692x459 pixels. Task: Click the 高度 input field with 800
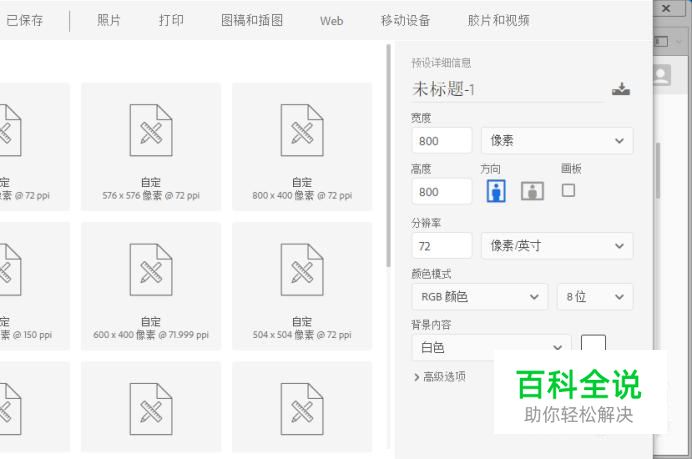tap(442, 192)
